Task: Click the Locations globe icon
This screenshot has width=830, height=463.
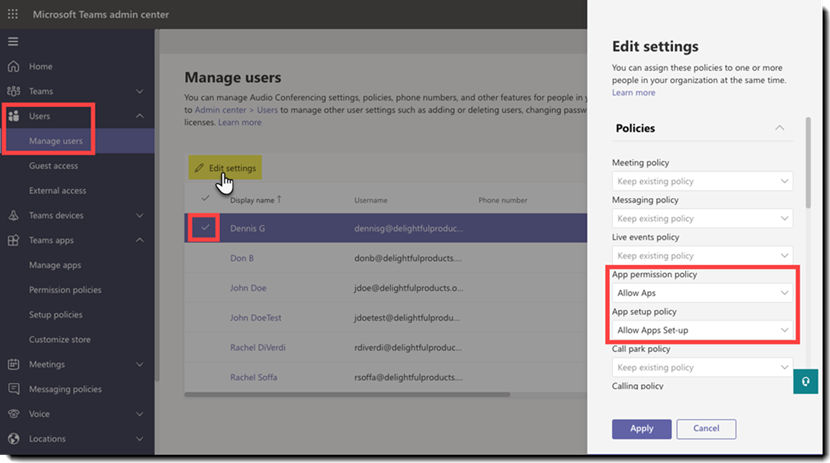Action: point(14,439)
